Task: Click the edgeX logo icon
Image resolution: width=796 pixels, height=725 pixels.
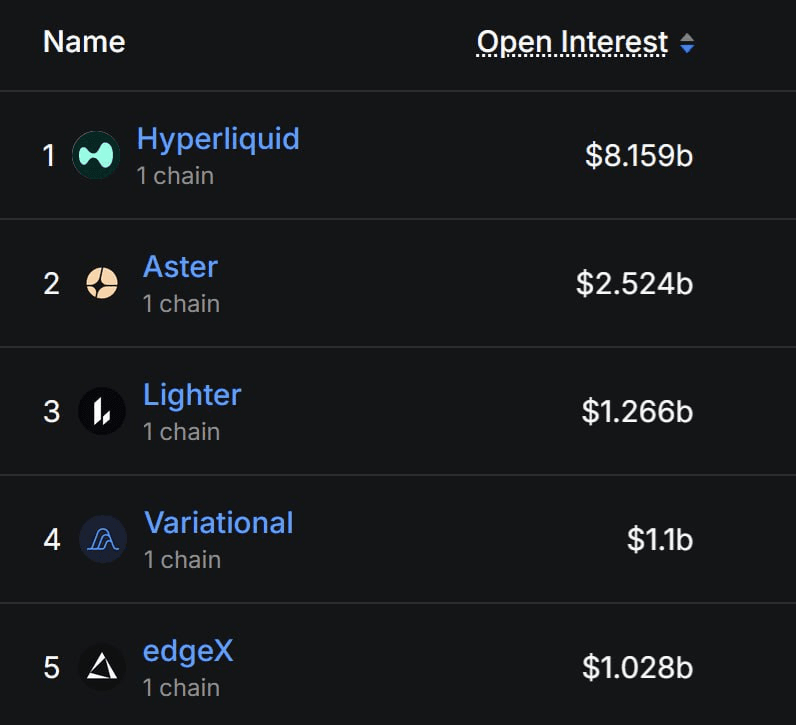Action: (102, 668)
